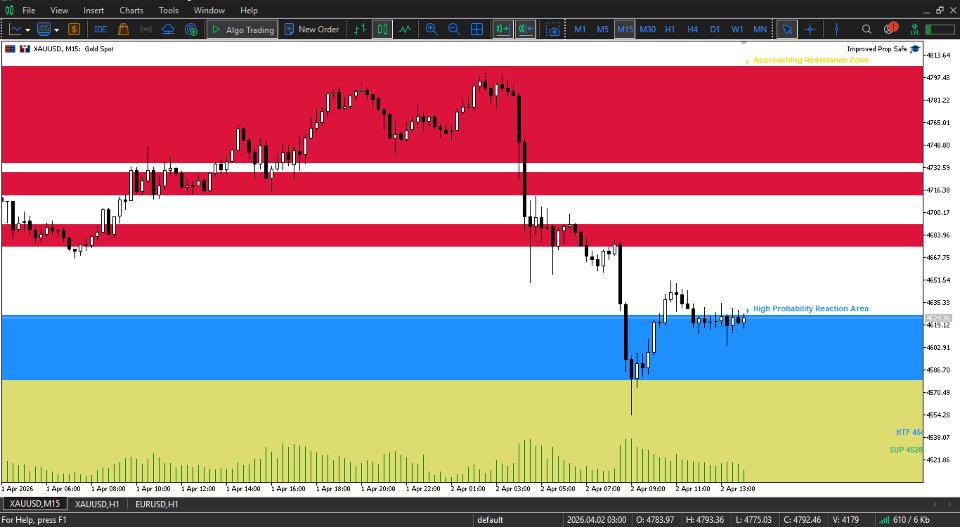Click the MetaTrader app icon in menu bar

pos(9,10)
